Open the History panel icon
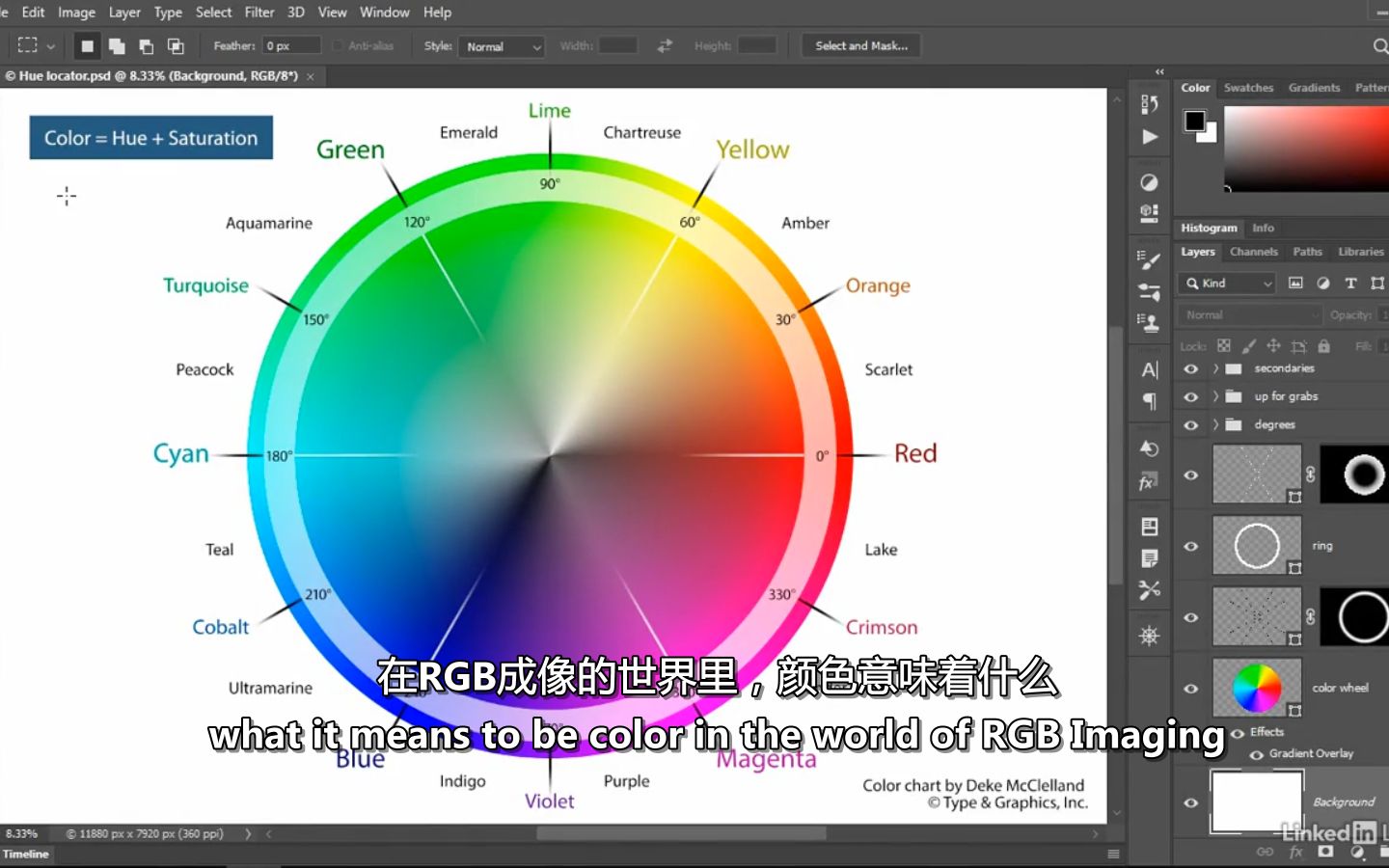 pos(1149,448)
